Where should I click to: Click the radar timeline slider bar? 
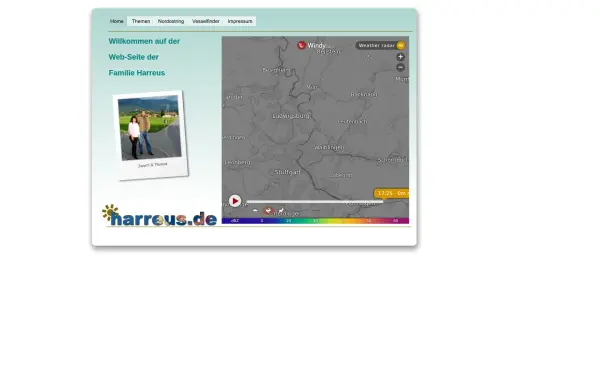point(315,202)
